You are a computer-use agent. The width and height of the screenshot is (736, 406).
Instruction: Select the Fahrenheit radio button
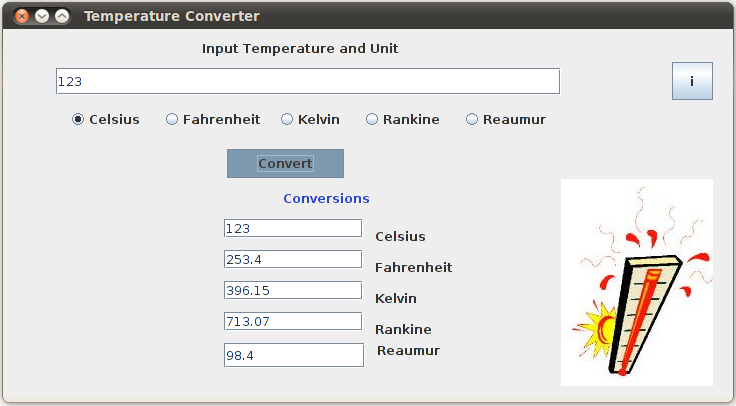213,119
